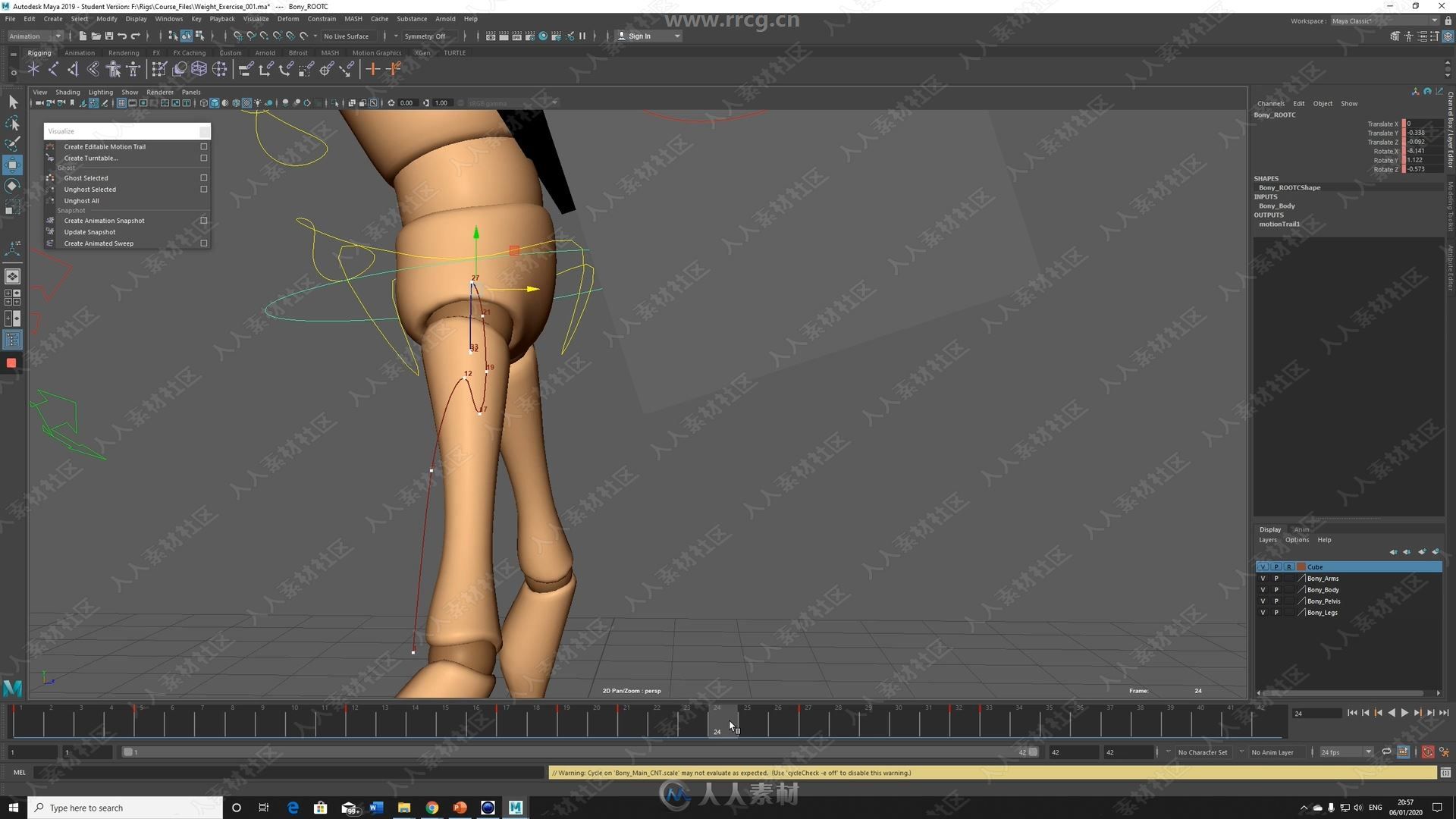Activate the Select tool arrow
1456x819 pixels.
click(13, 102)
